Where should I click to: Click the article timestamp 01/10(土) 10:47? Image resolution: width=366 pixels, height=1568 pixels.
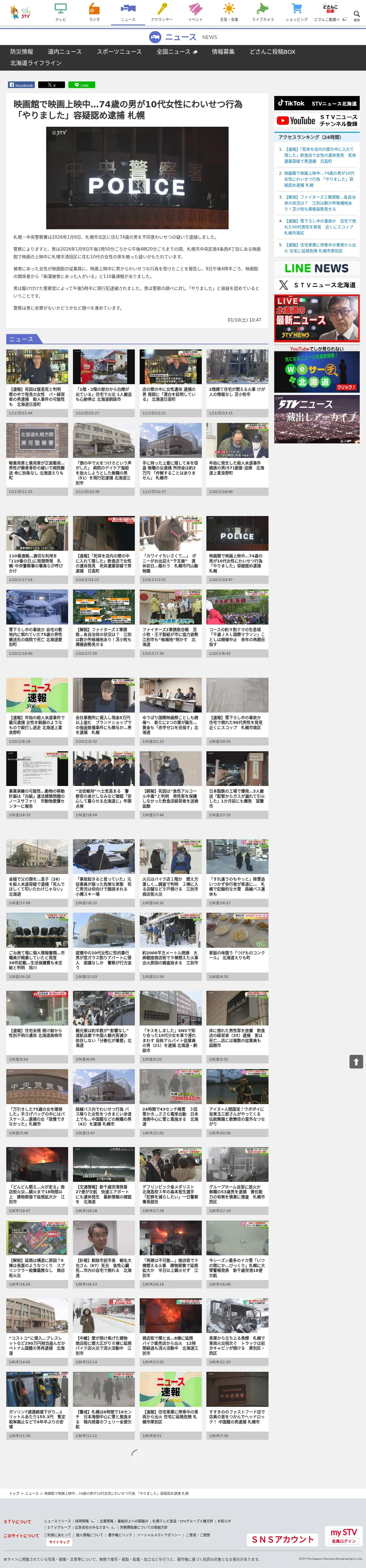[x=244, y=320]
